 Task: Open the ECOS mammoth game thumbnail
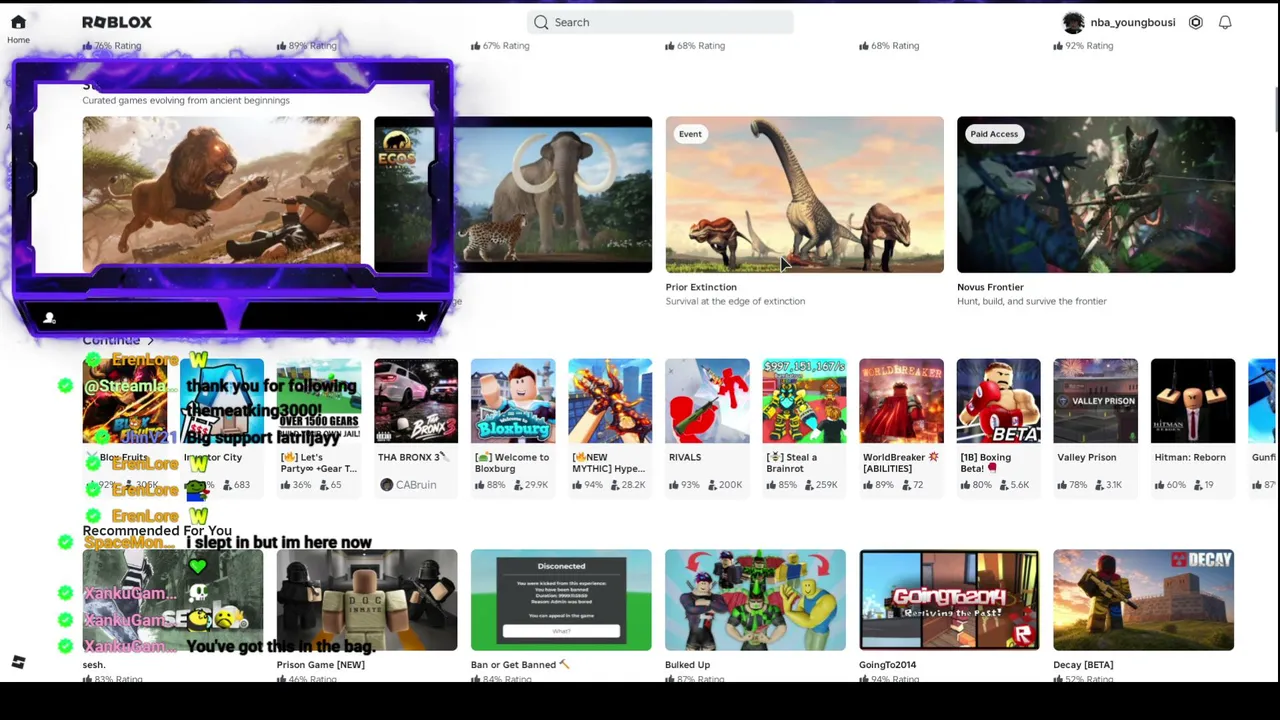(x=513, y=194)
